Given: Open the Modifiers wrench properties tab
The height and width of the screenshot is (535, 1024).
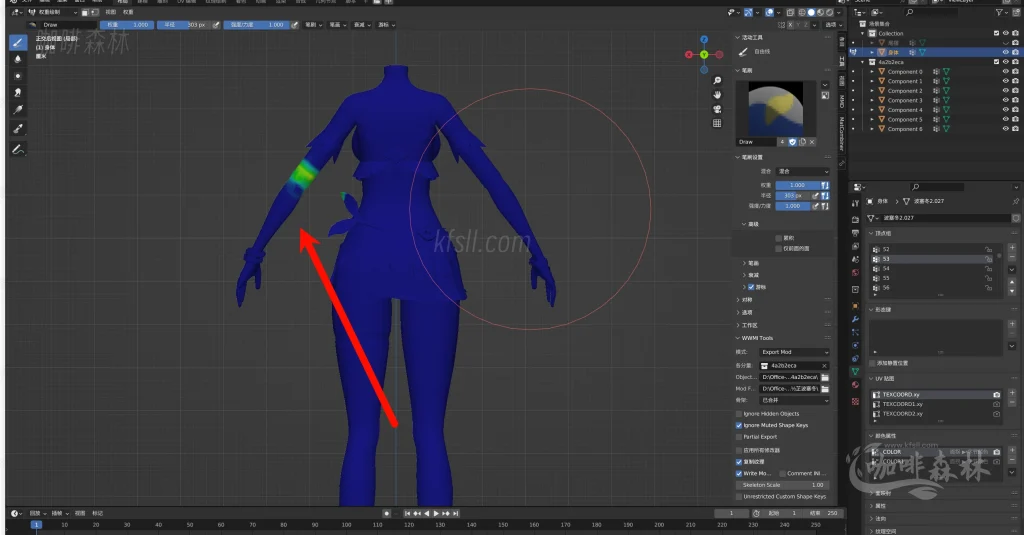Looking at the screenshot, I should [856, 319].
